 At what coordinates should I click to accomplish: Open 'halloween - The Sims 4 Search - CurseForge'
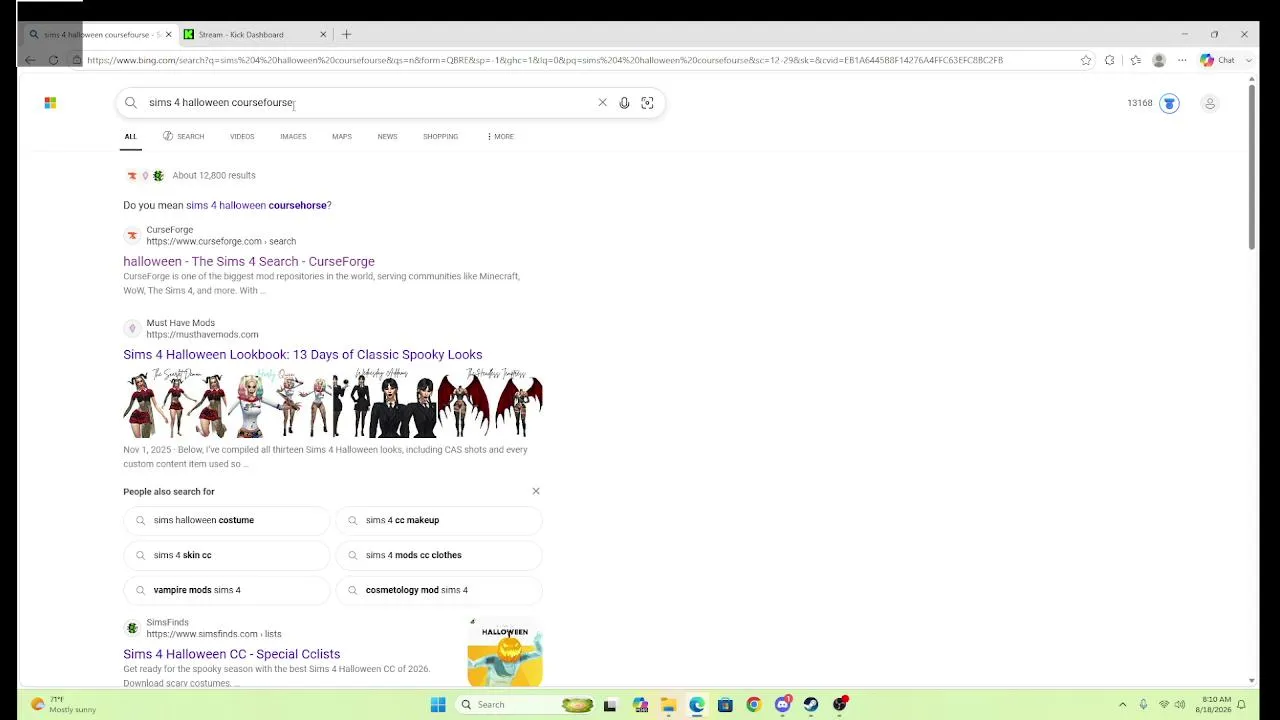tap(249, 261)
